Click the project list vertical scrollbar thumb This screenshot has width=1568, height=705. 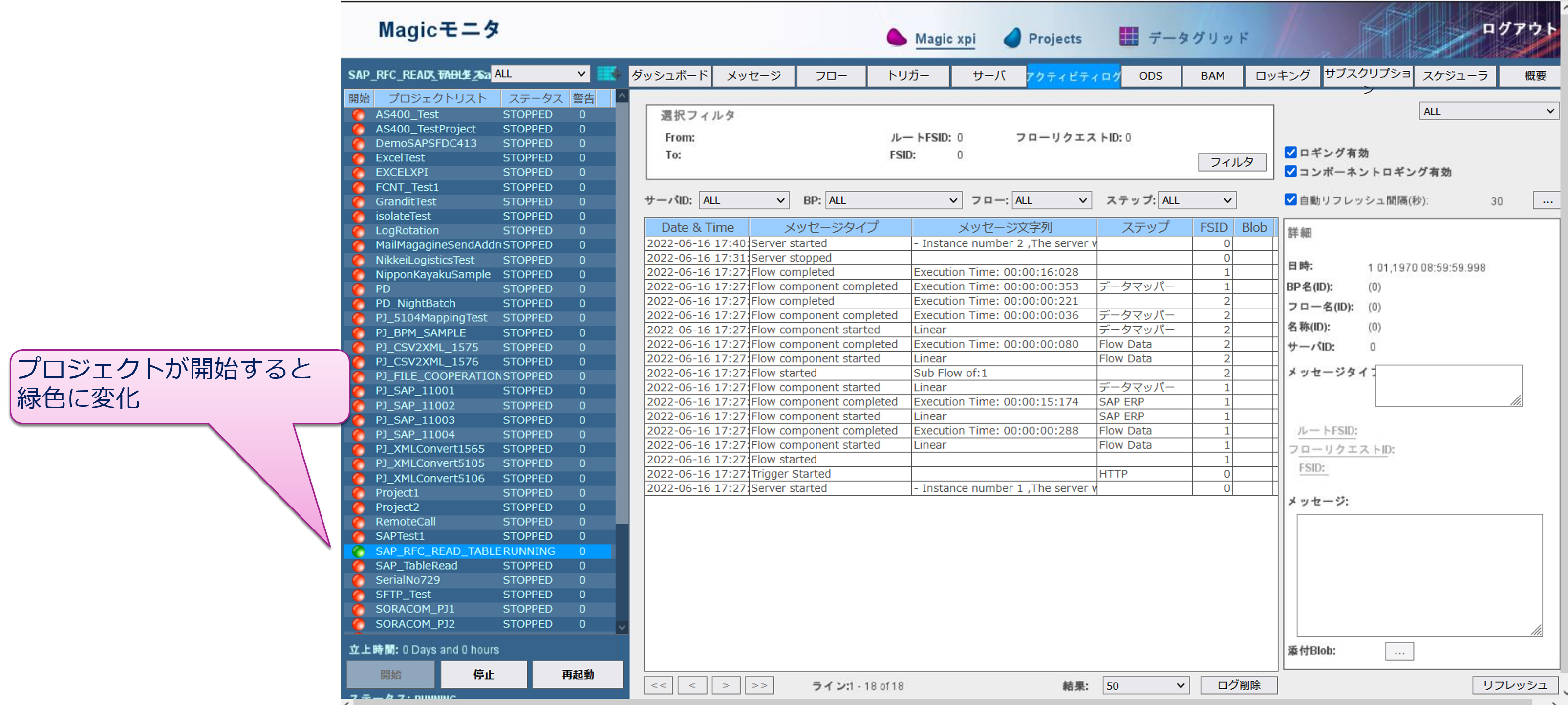pyautogui.click(x=622, y=313)
